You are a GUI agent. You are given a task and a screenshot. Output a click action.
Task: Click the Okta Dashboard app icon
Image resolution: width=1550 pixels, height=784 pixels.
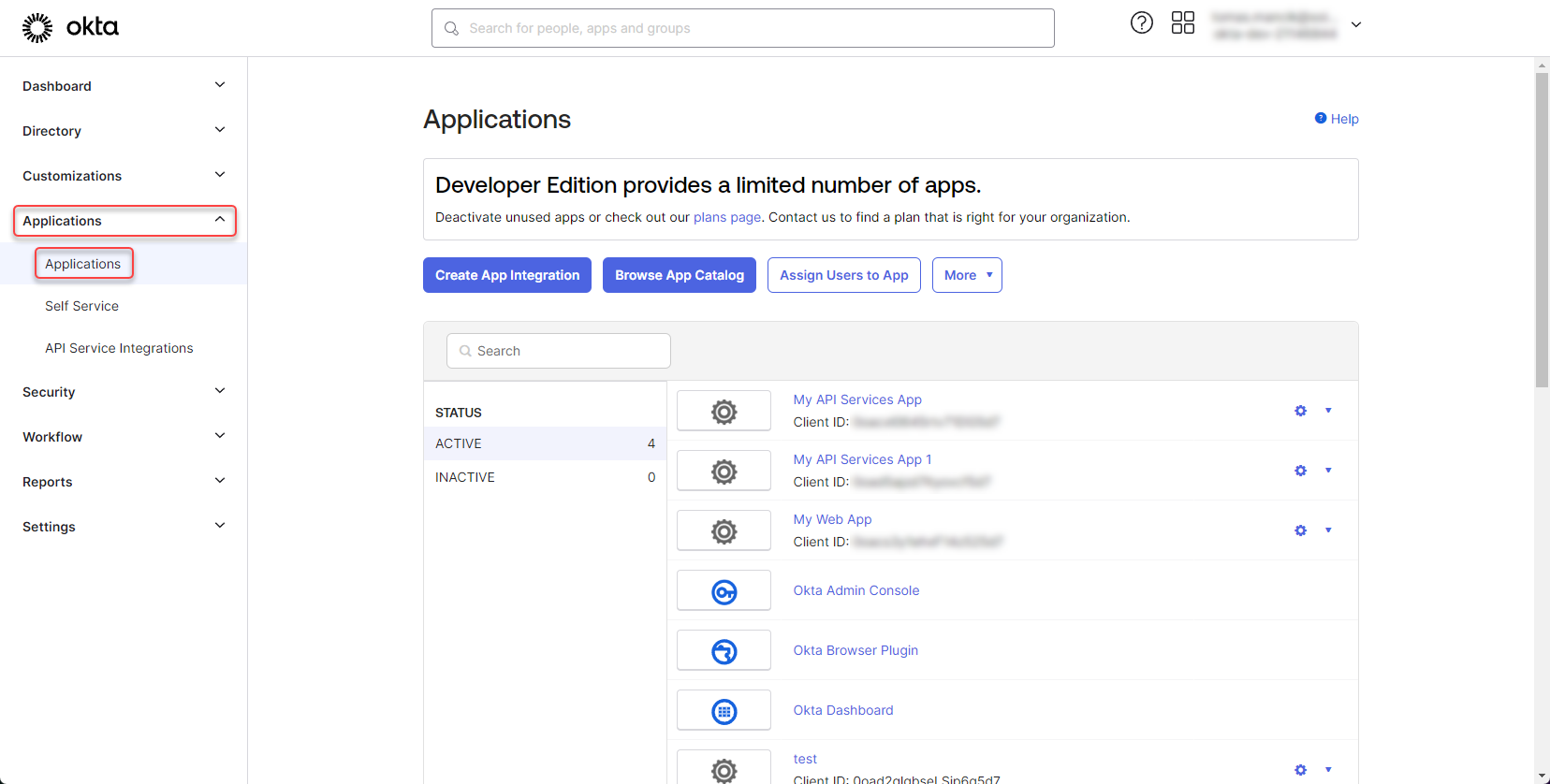point(724,711)
